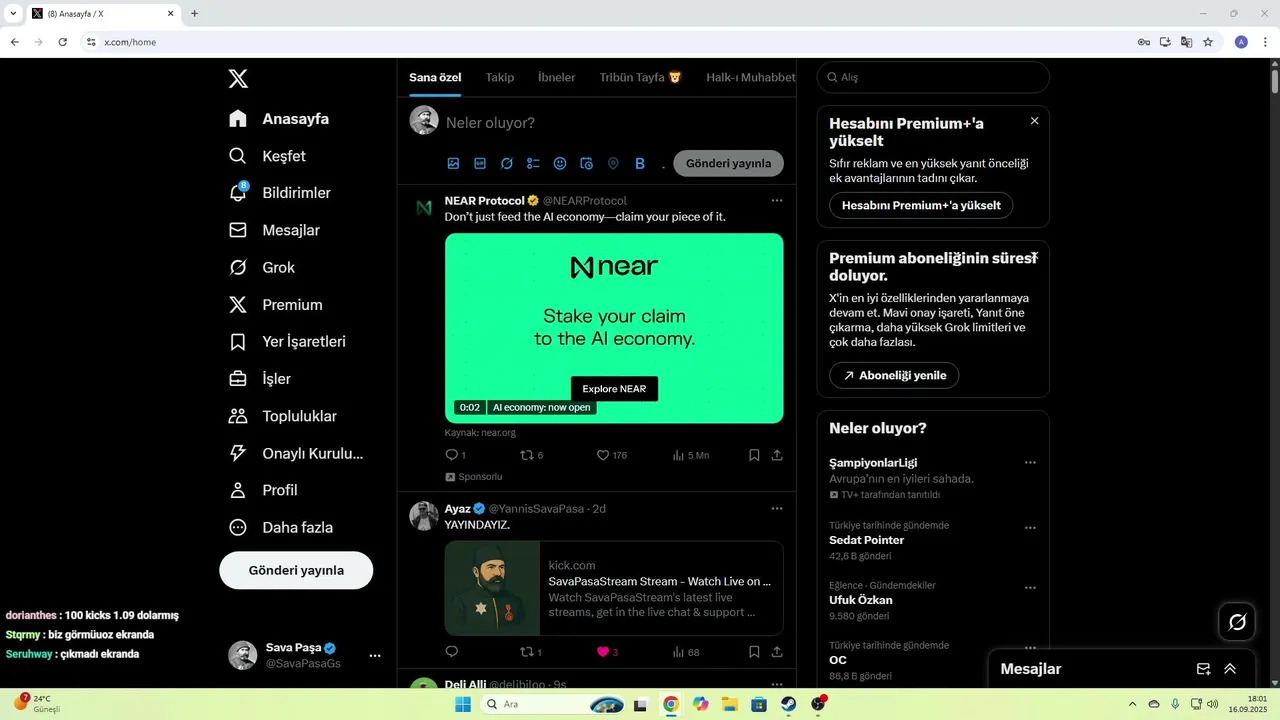The image size is (1280, 720).
Task: Open more options on NEAR Protocol post
Action: pyautogui.click(x=777, y=201)
